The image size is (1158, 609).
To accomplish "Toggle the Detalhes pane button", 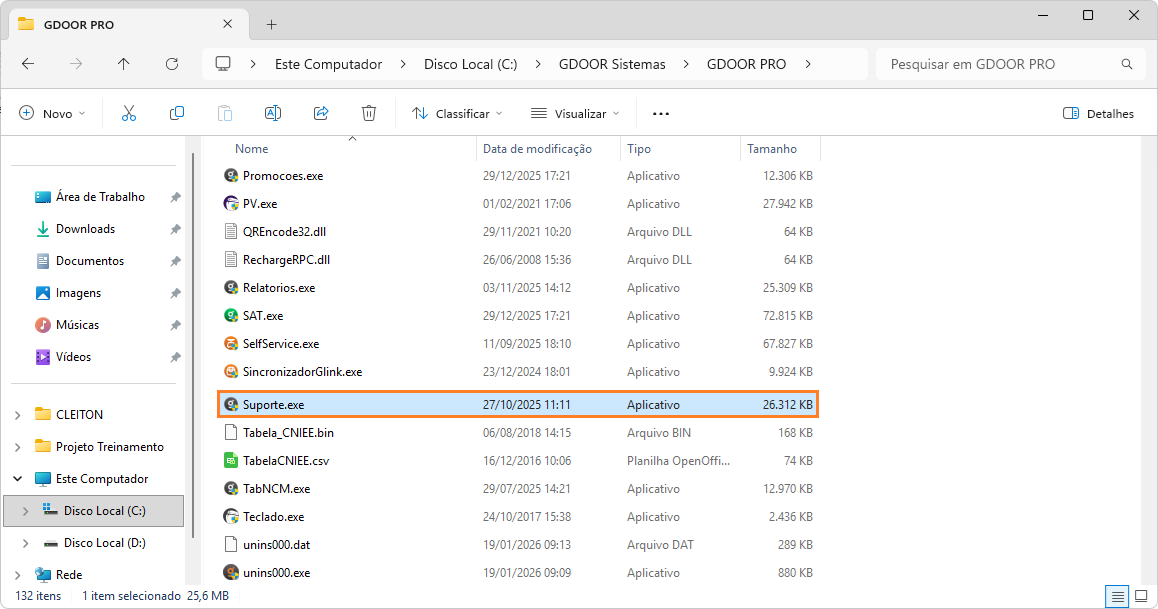I will (x=1098, y=113).
